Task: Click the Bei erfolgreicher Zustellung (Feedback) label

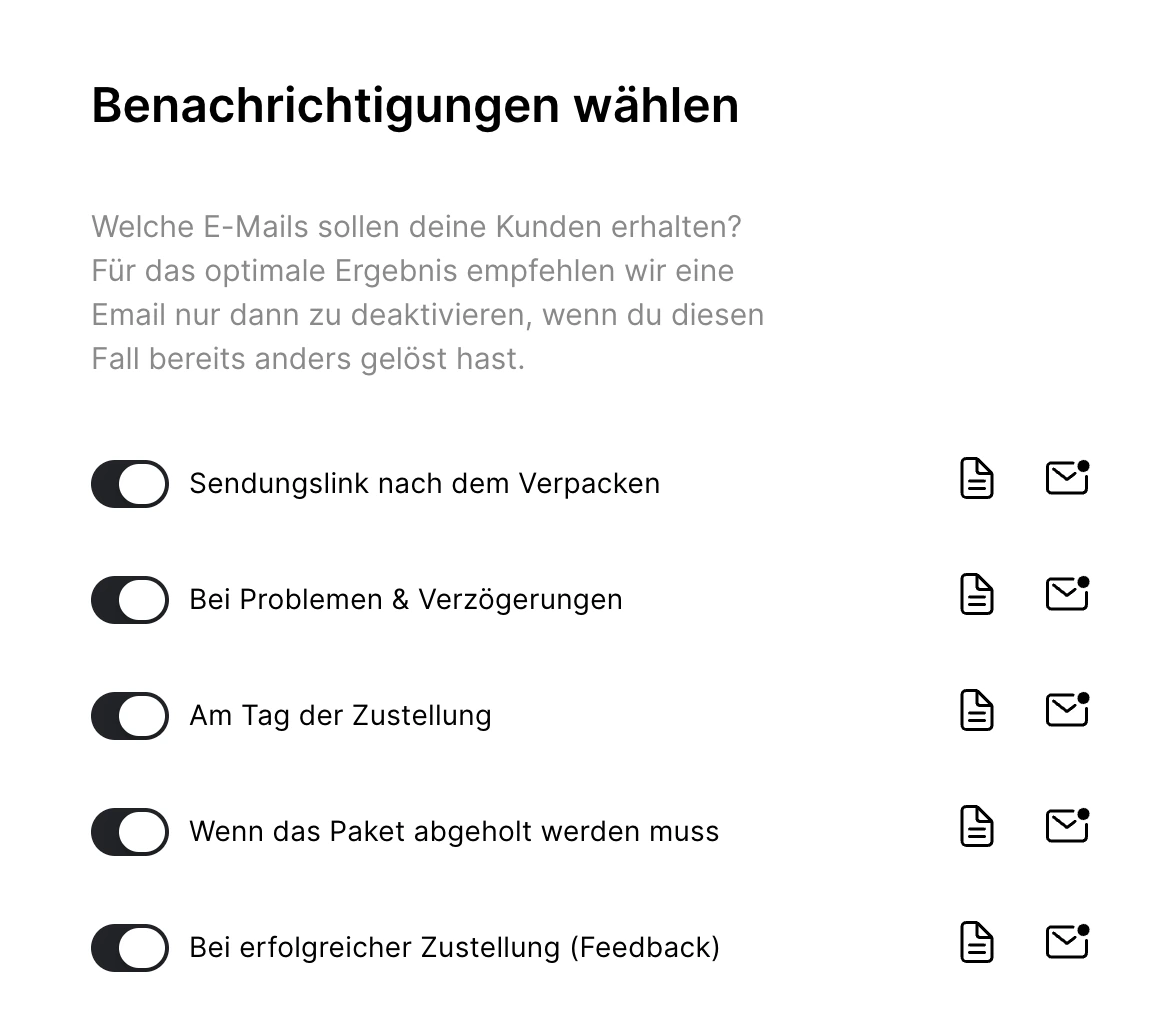Action: pyautogui.click(x=454, y=948)
